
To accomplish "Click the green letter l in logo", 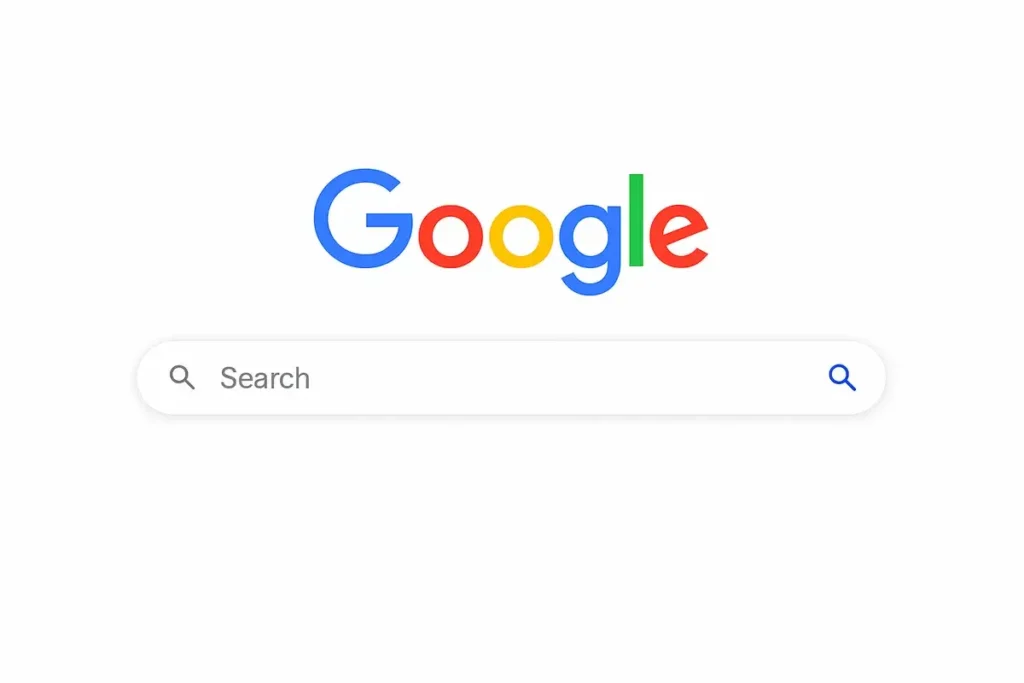I will tap(636, 220).
